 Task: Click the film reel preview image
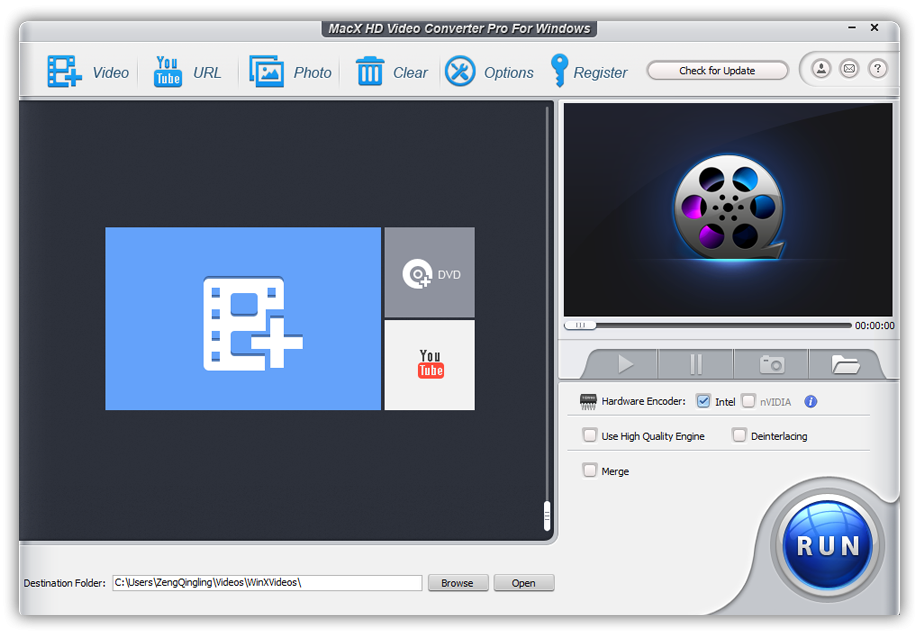pos(728,208)
